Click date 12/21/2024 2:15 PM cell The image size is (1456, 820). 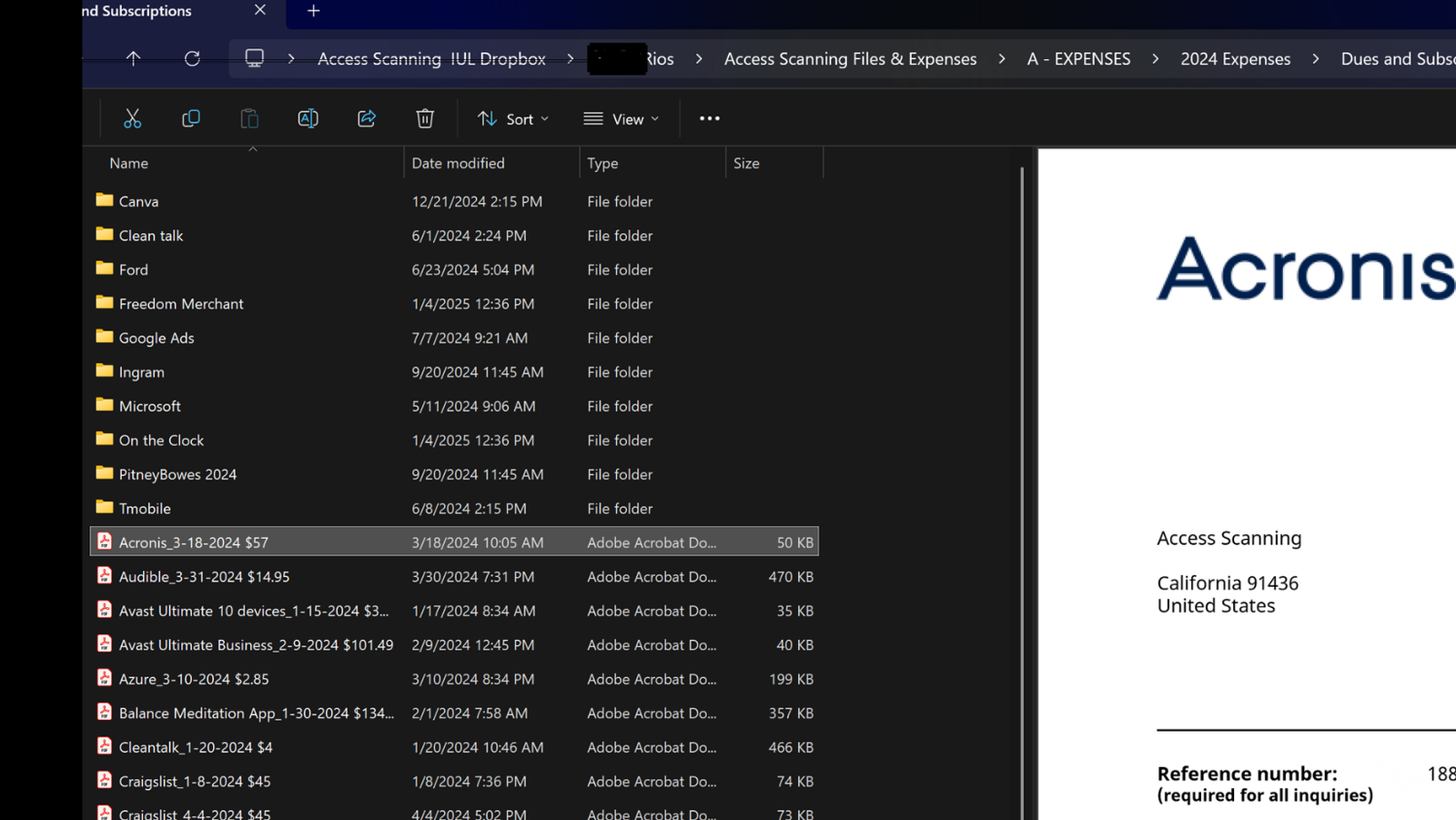point(477,201)
